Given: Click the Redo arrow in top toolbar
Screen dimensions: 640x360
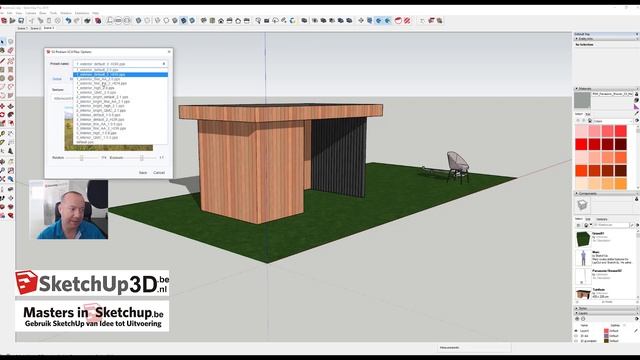Looking at the screenshot, I should [77, 20].
